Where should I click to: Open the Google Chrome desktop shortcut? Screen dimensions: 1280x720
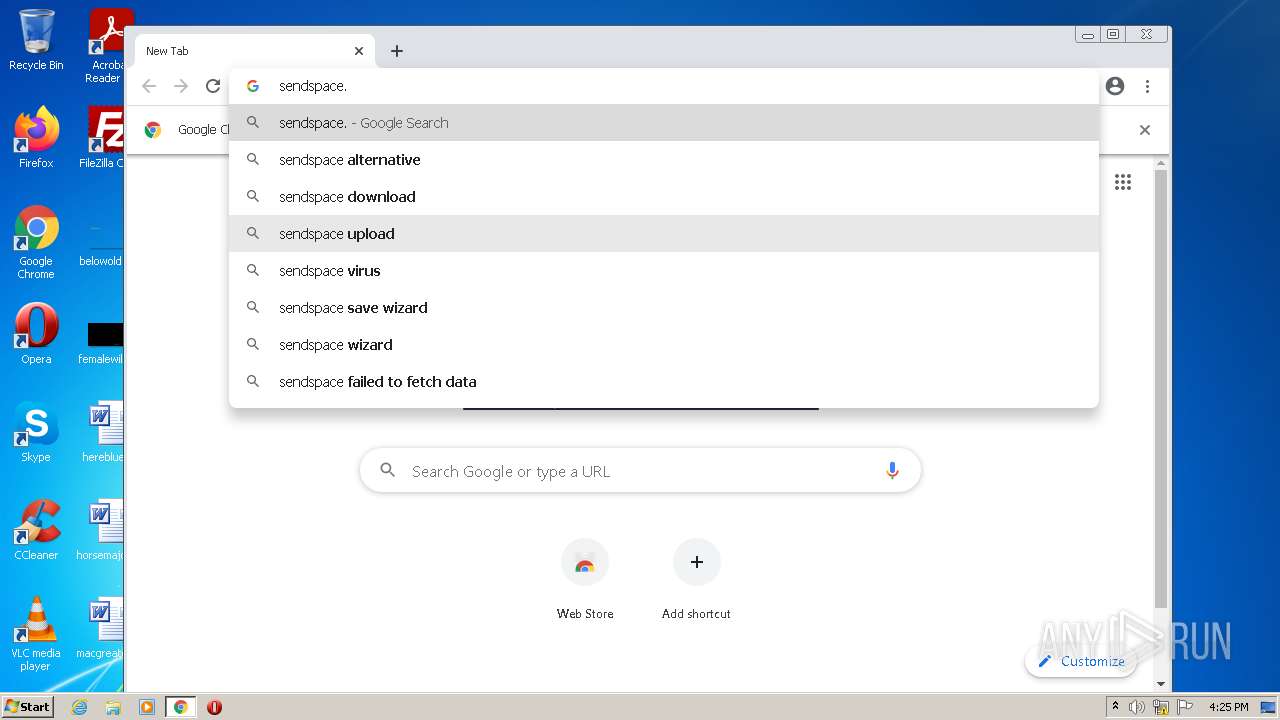pyautogui.click(x=36, y=242)
